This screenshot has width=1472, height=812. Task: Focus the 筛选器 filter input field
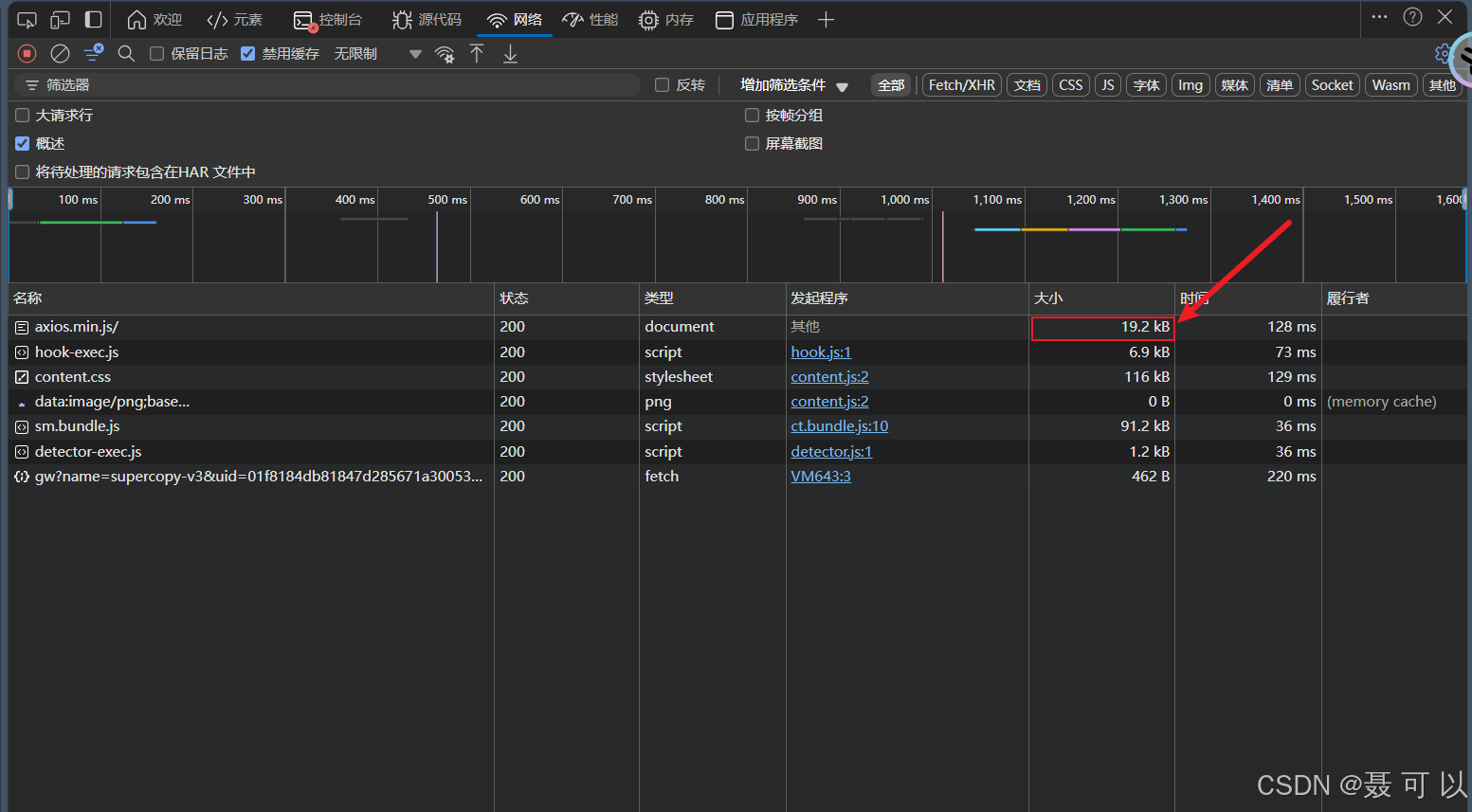327,85
